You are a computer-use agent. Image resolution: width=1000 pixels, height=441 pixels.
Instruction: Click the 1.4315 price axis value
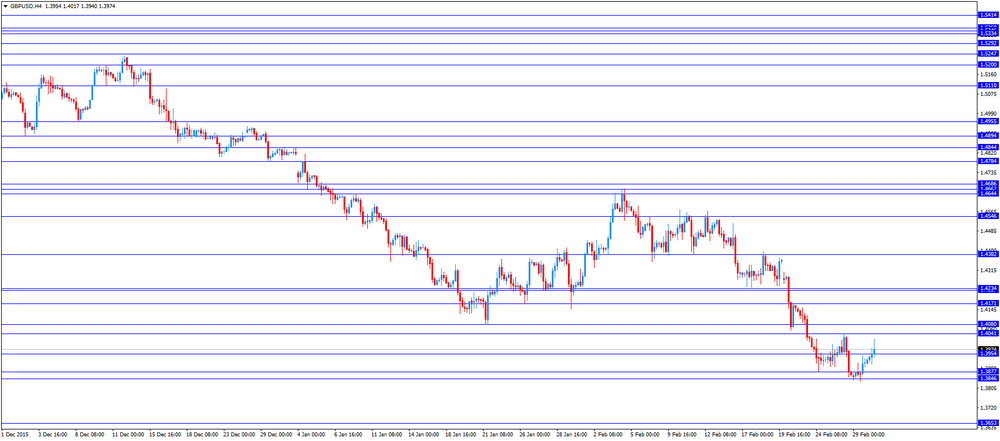coord(987,271)
